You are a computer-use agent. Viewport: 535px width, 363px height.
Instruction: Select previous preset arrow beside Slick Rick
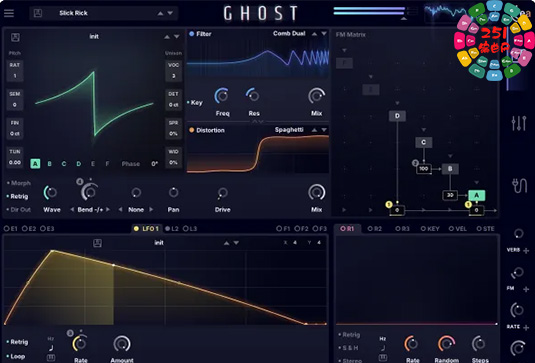[x=160, y=13]
